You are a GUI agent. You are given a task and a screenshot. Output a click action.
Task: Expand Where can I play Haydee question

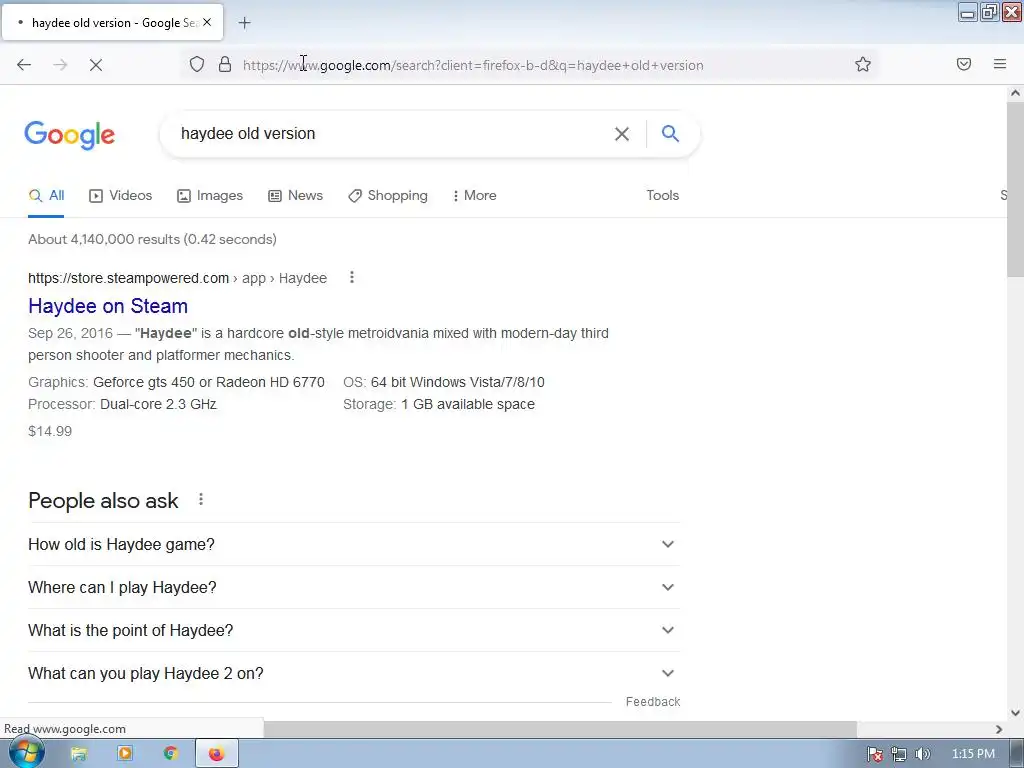pyautogui.click(x=354, y=587)
